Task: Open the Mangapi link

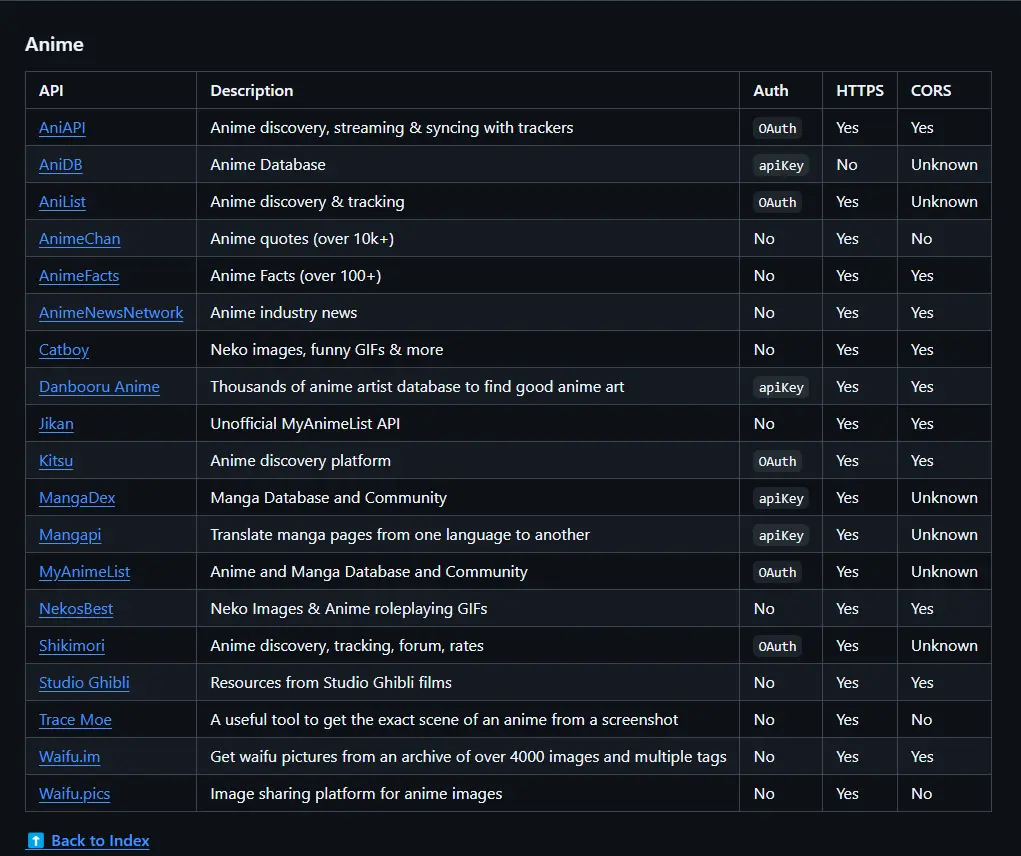Action: tap(70, 535)
